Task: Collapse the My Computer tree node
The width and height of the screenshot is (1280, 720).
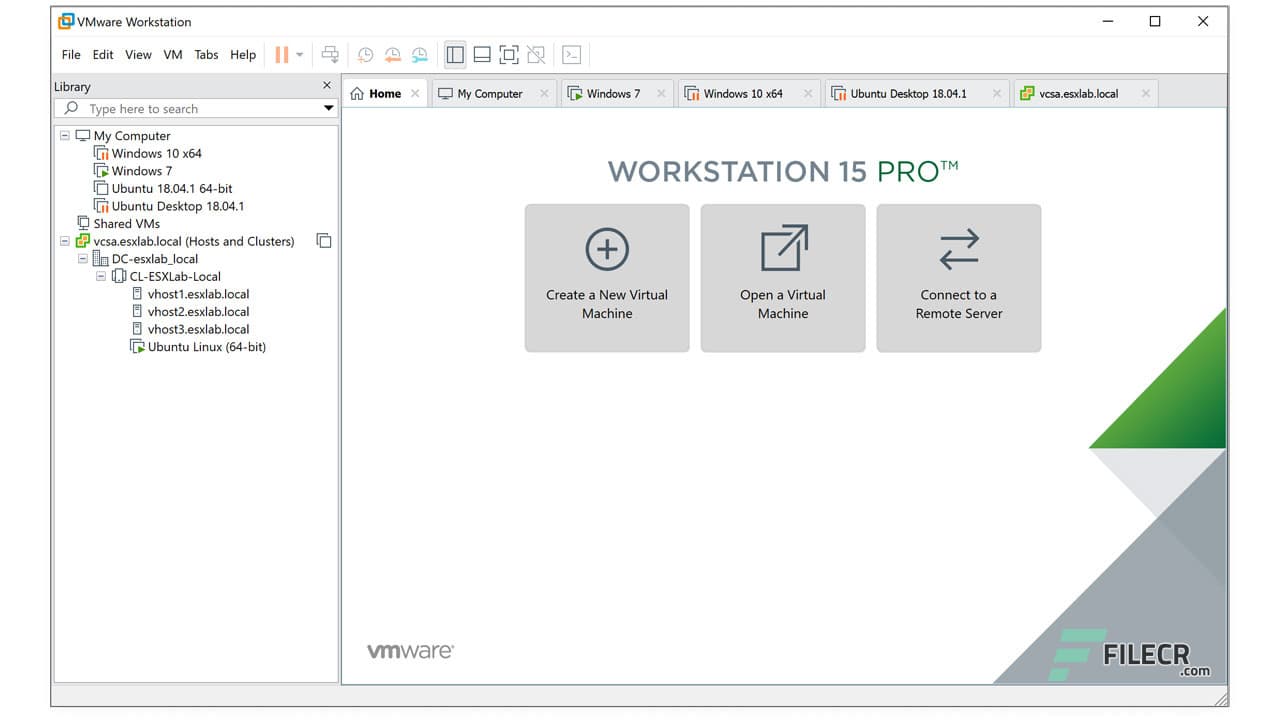Action: click(65, 135)
